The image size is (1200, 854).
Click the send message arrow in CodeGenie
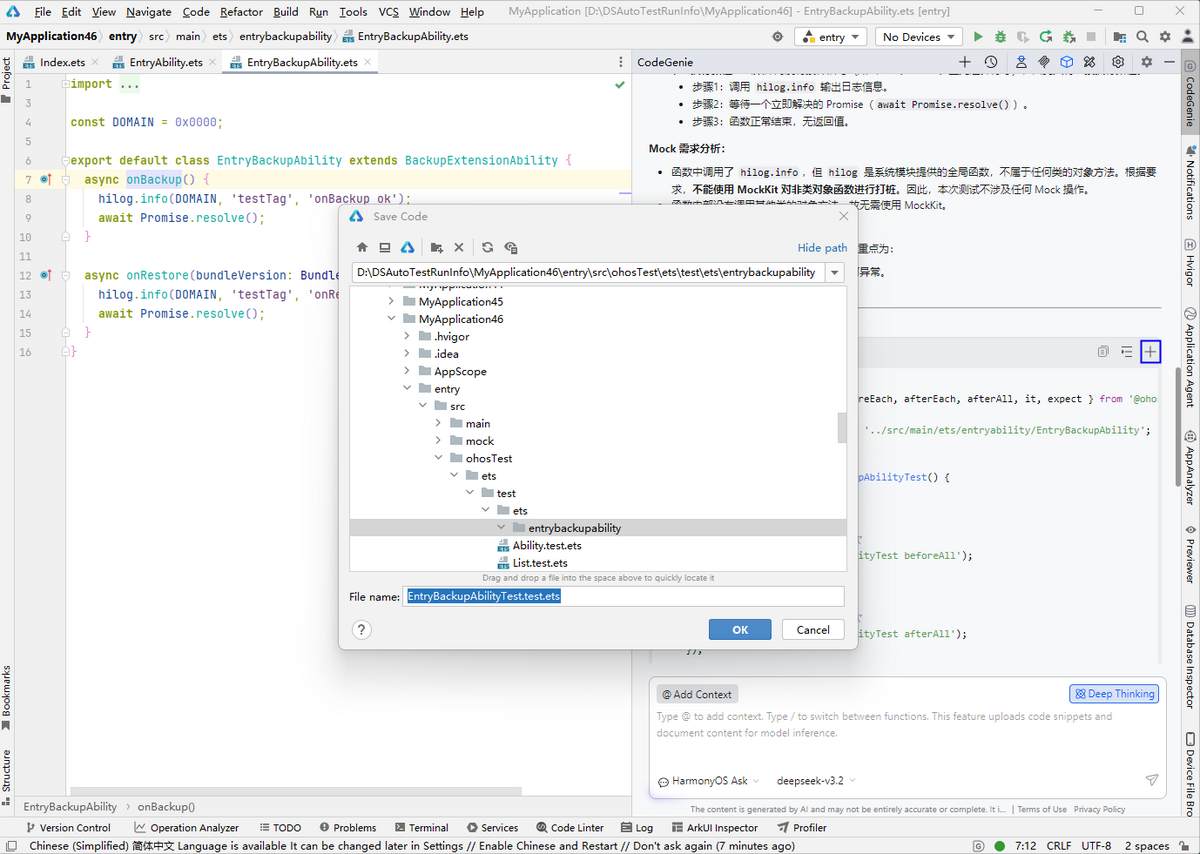[1151, 780]
